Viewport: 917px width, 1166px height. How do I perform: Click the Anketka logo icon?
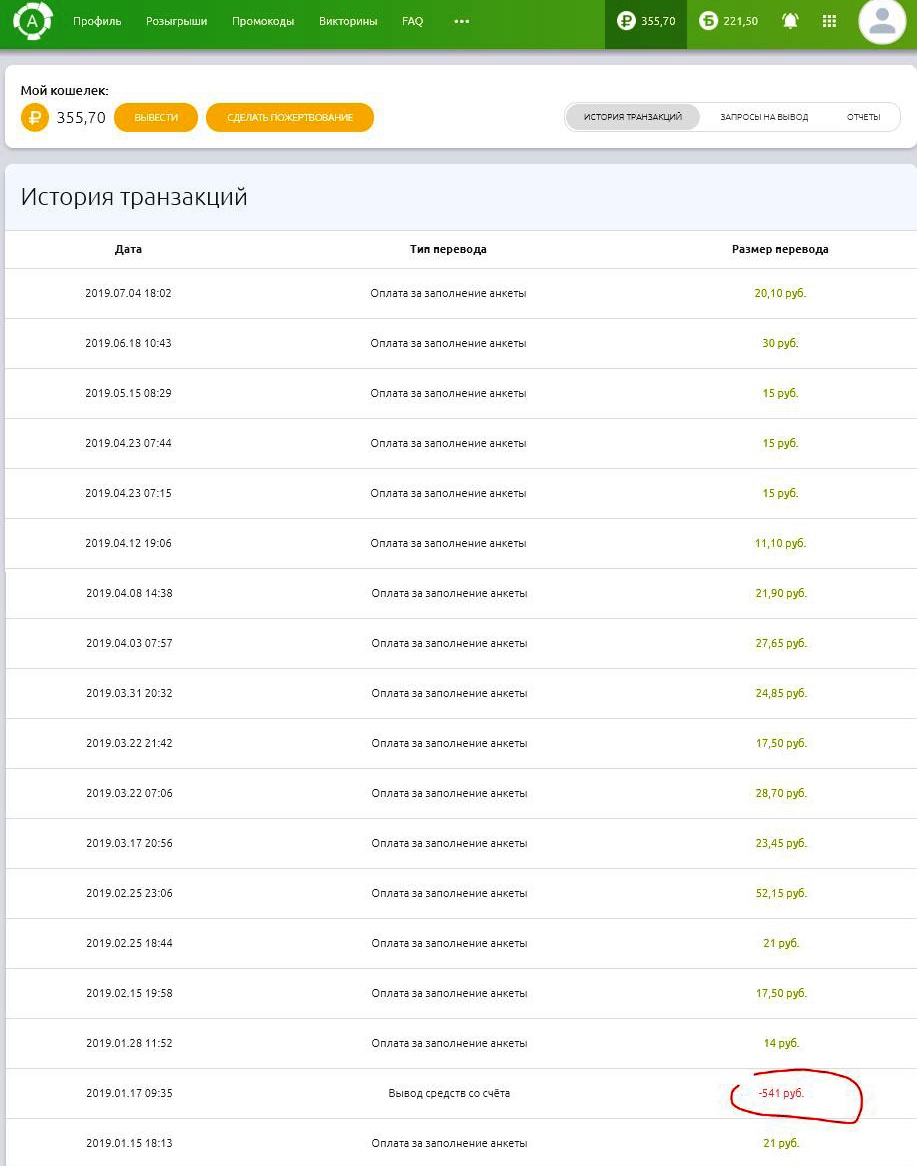click(32, 20)
